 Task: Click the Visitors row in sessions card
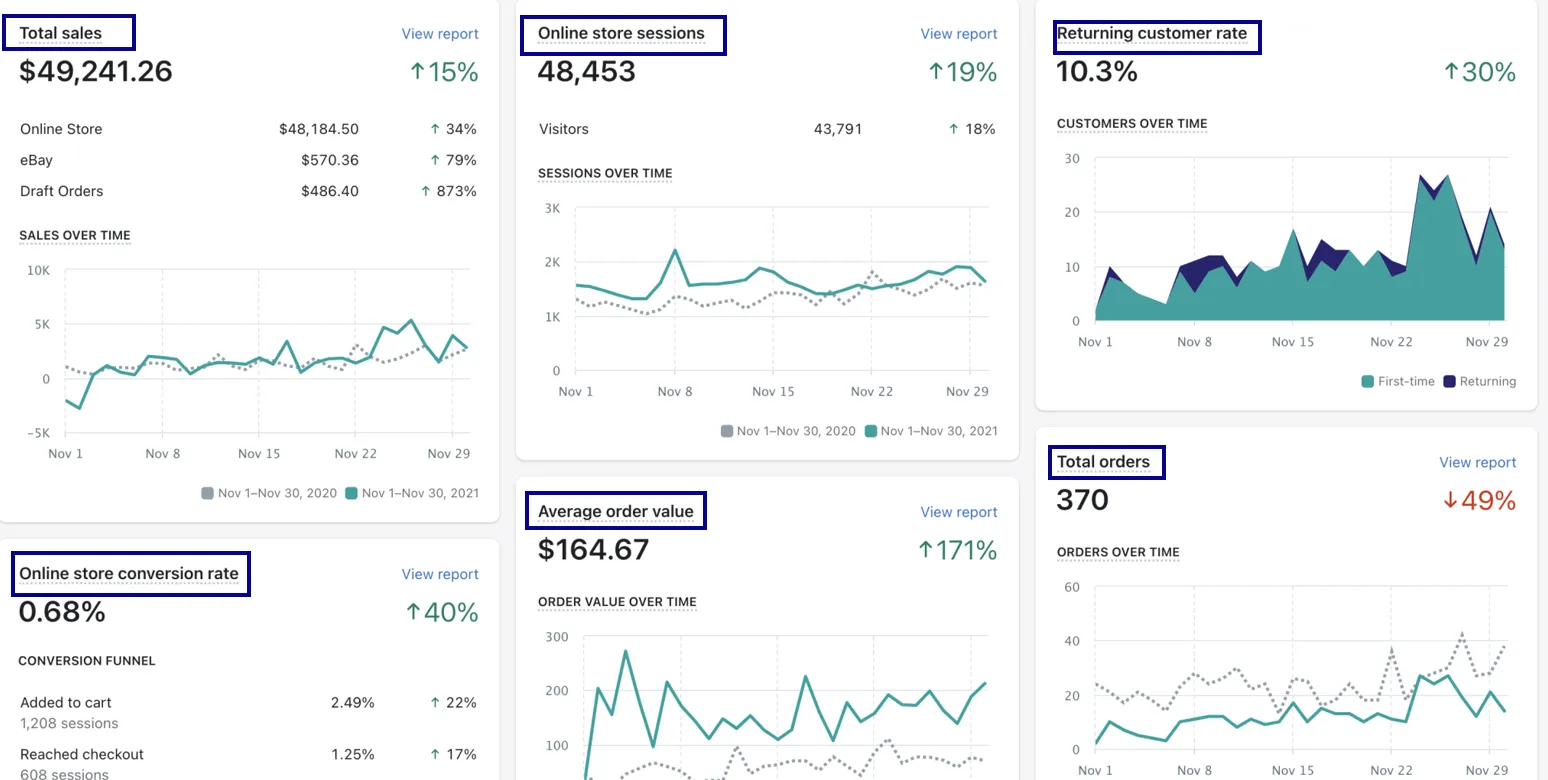[x=767, y=129]
